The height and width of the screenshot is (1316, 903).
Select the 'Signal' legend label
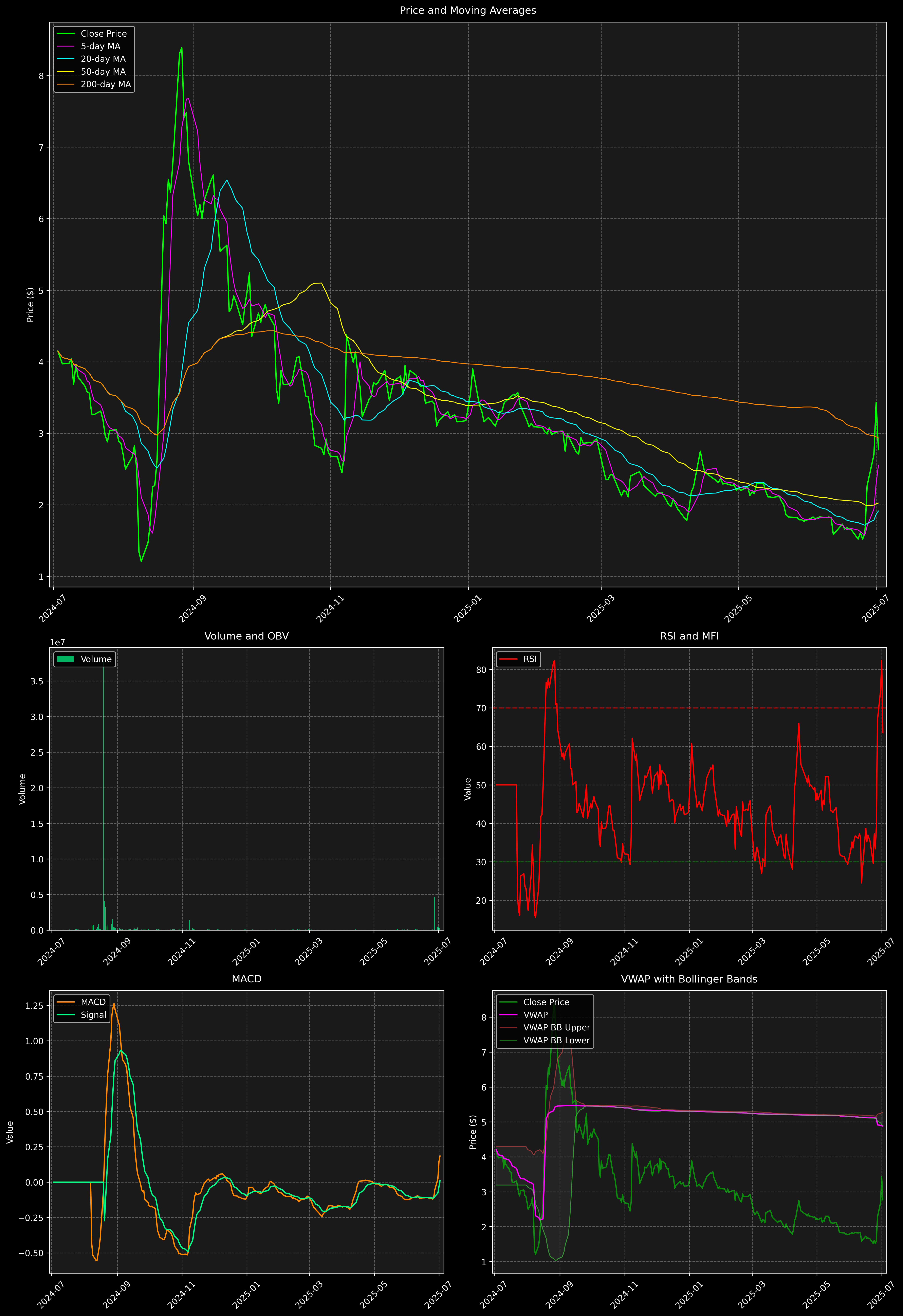(x=93, y=1015)
